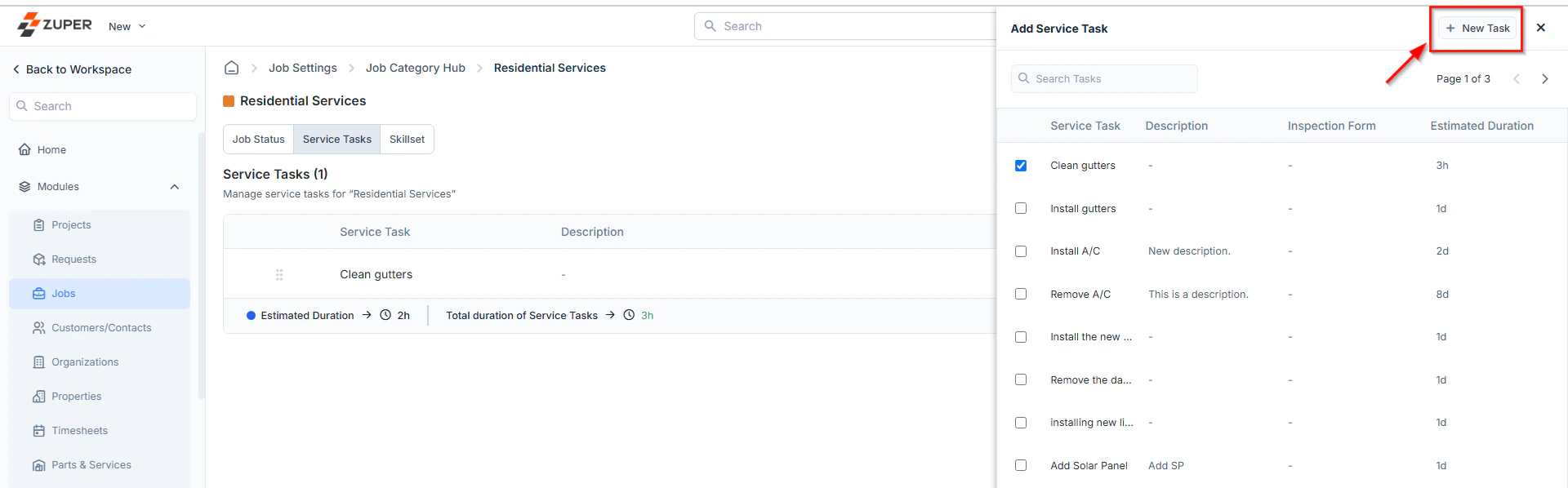Click the top Search bar
Screen dimensions: 1568x488
point(845,26)
